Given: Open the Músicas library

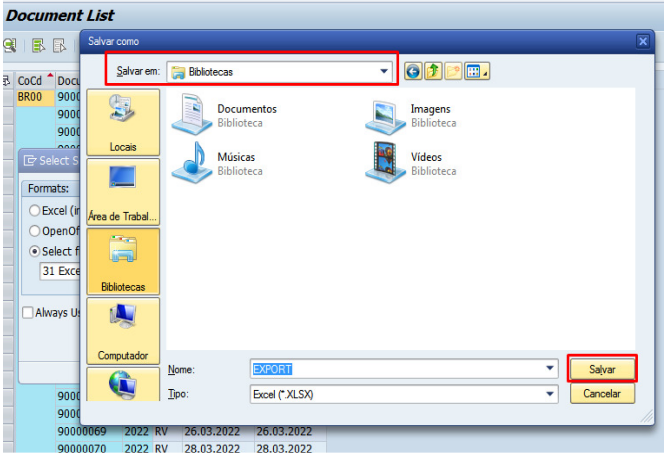Looking at the screenshot, I should click(x=217, y=163).
